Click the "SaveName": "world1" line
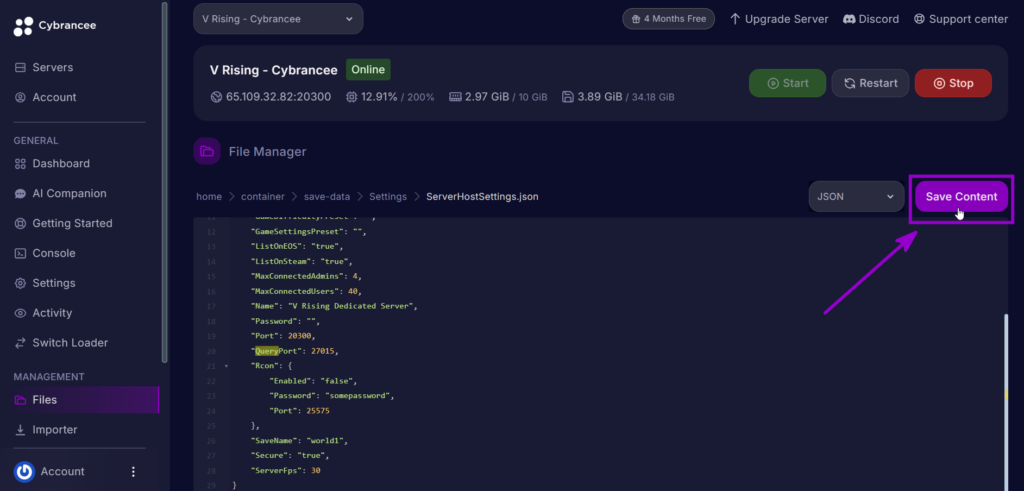Screen dimensions: 1024x491 coord(299,441)
